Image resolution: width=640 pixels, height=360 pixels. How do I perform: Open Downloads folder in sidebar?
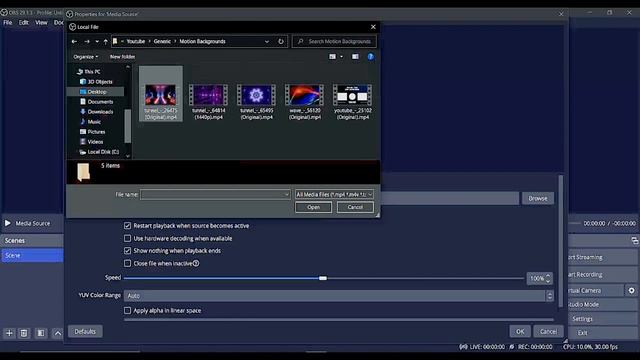96,112
